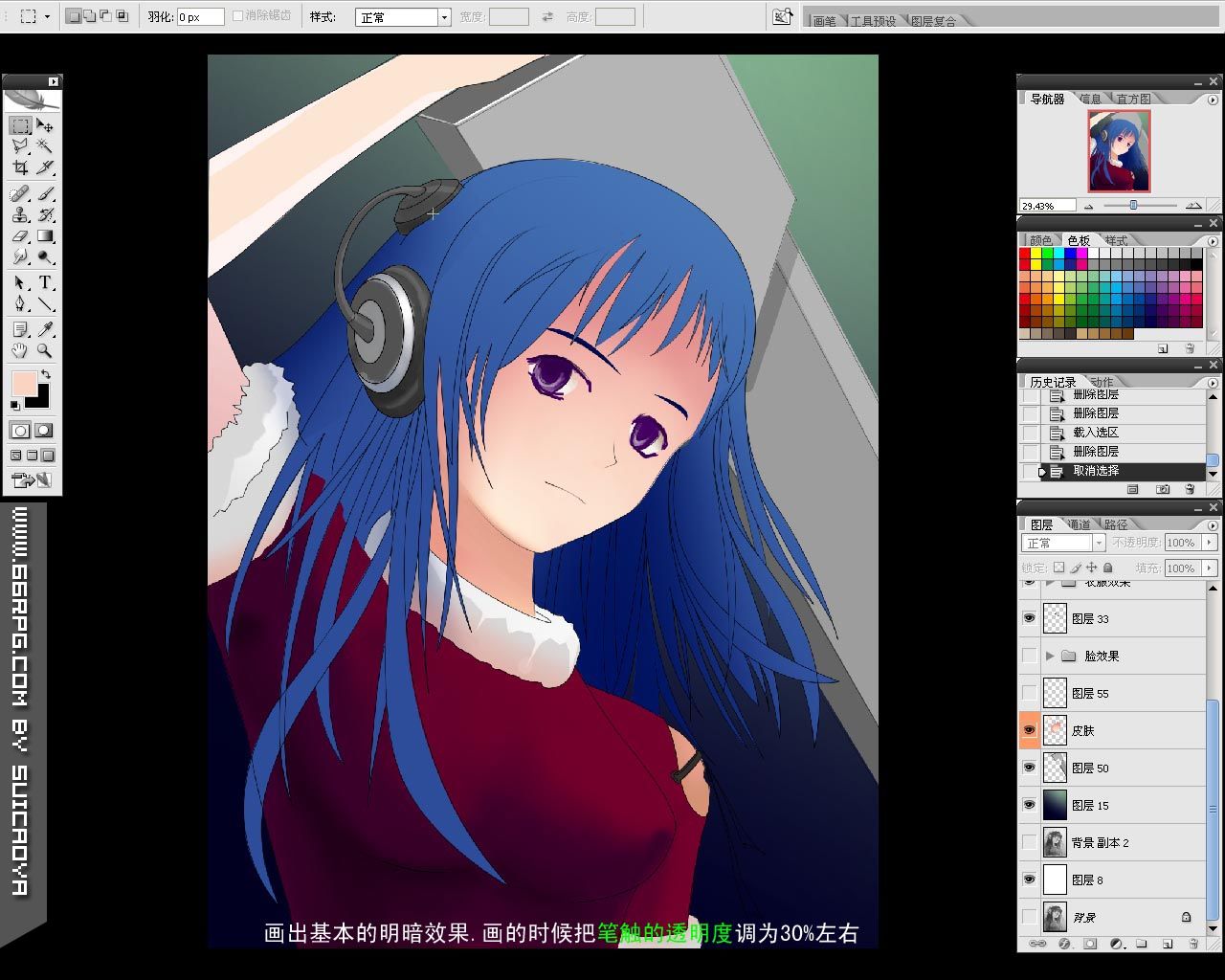This screenshot has width=1225, height=980.
Task: Select the Rectangular Marquee tool in the toolbox
Action: 20,125
